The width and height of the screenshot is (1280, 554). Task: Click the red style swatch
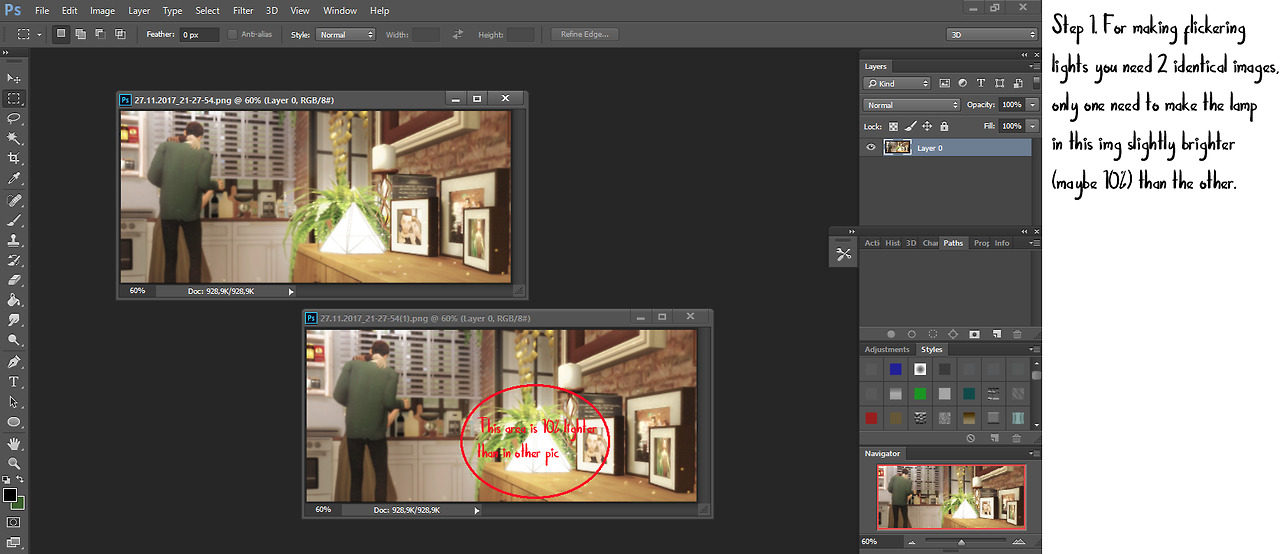point(872,418)
